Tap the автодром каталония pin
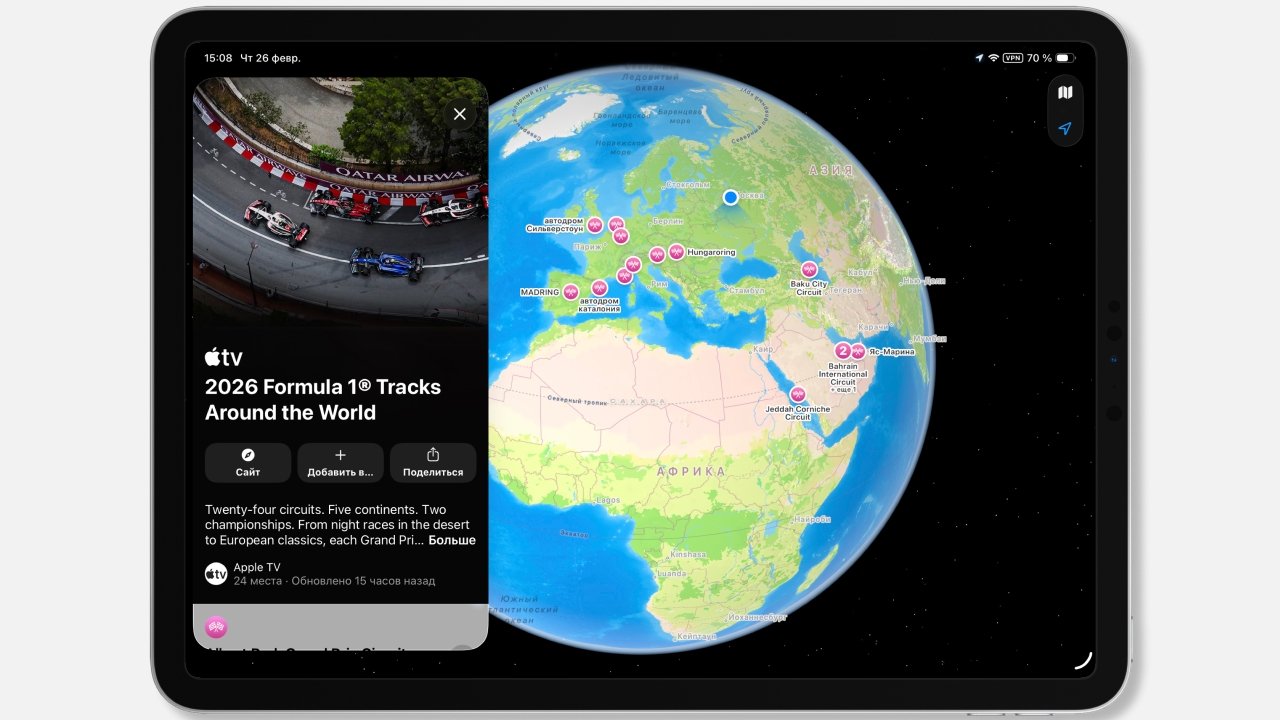 click(599, 288)
